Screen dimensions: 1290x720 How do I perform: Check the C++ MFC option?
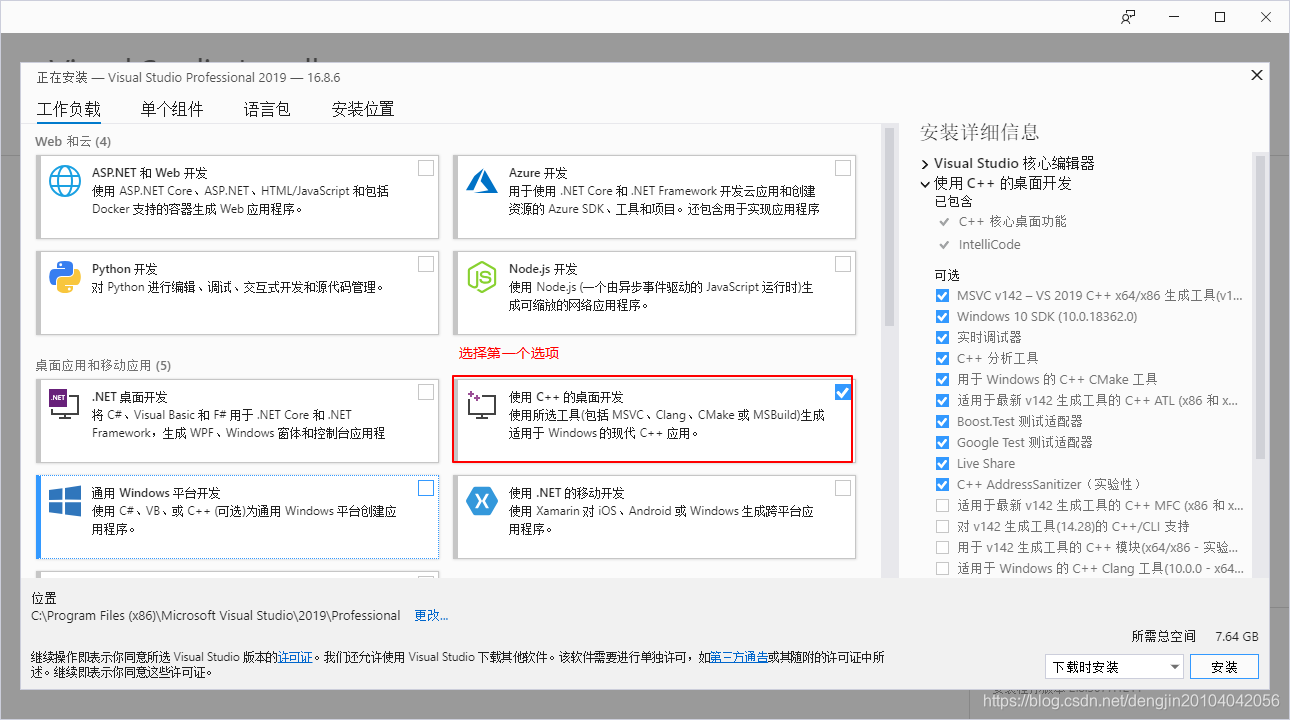click(942, 505)
